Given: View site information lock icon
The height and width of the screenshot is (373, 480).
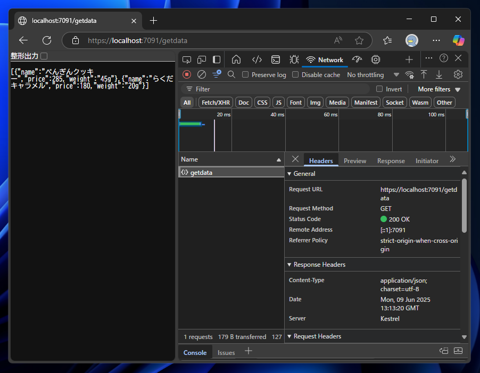Looking at the screenshot, I should pyautogui.click(x=76, y=40).
